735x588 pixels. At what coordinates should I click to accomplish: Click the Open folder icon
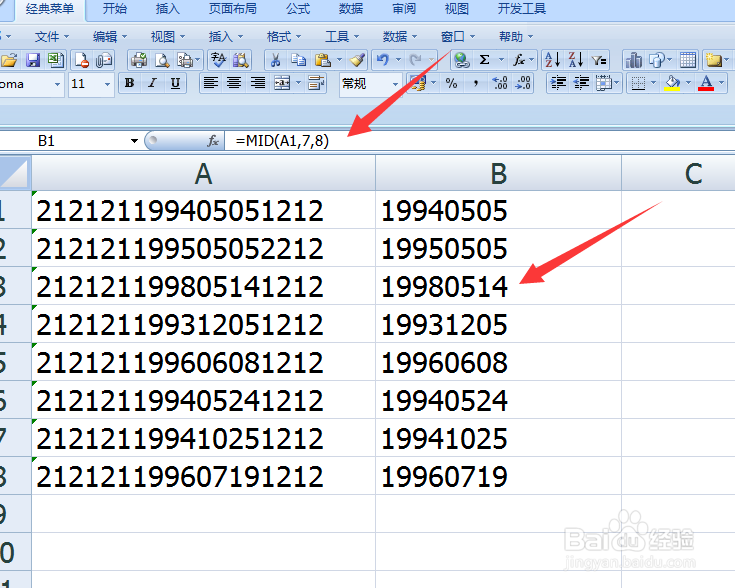[x=8, y=60]
